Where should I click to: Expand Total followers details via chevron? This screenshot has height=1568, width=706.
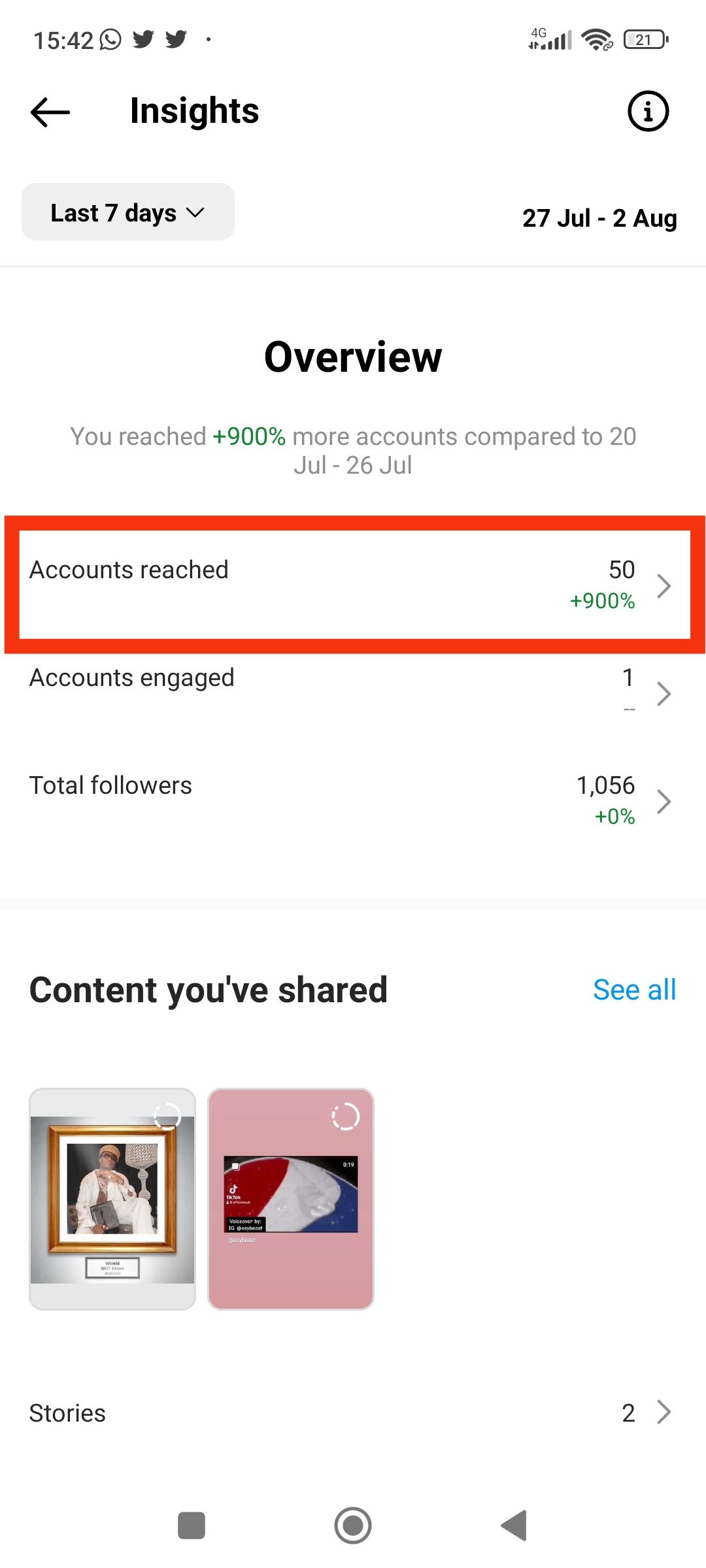pos(664,801)
